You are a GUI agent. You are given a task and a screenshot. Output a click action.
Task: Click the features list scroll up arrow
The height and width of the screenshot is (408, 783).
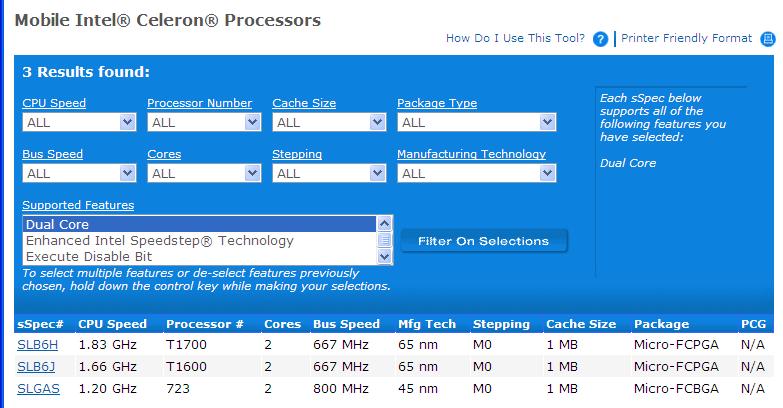coord(384,224)
